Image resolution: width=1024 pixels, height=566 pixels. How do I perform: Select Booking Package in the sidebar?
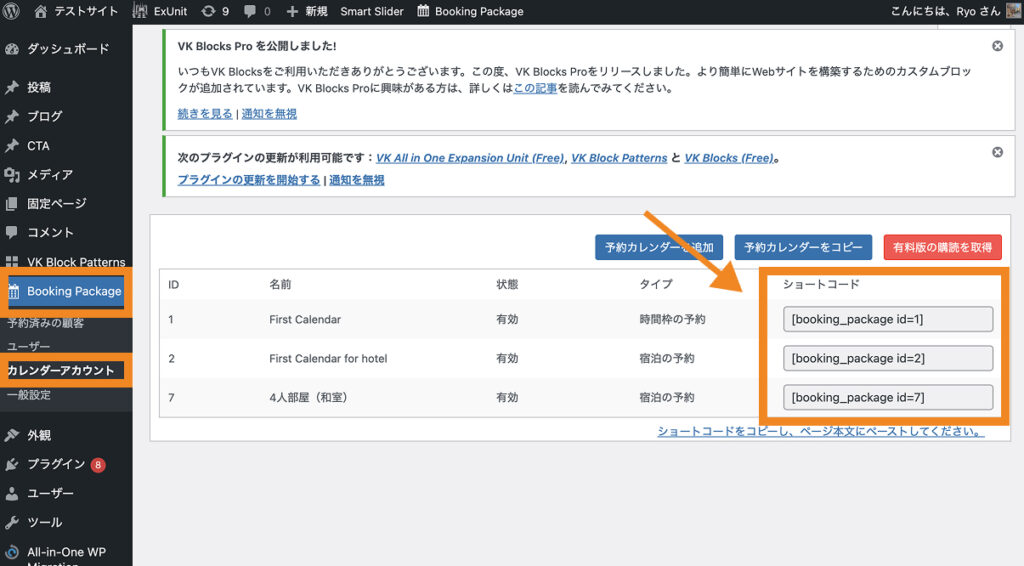[x=73, y=291]
